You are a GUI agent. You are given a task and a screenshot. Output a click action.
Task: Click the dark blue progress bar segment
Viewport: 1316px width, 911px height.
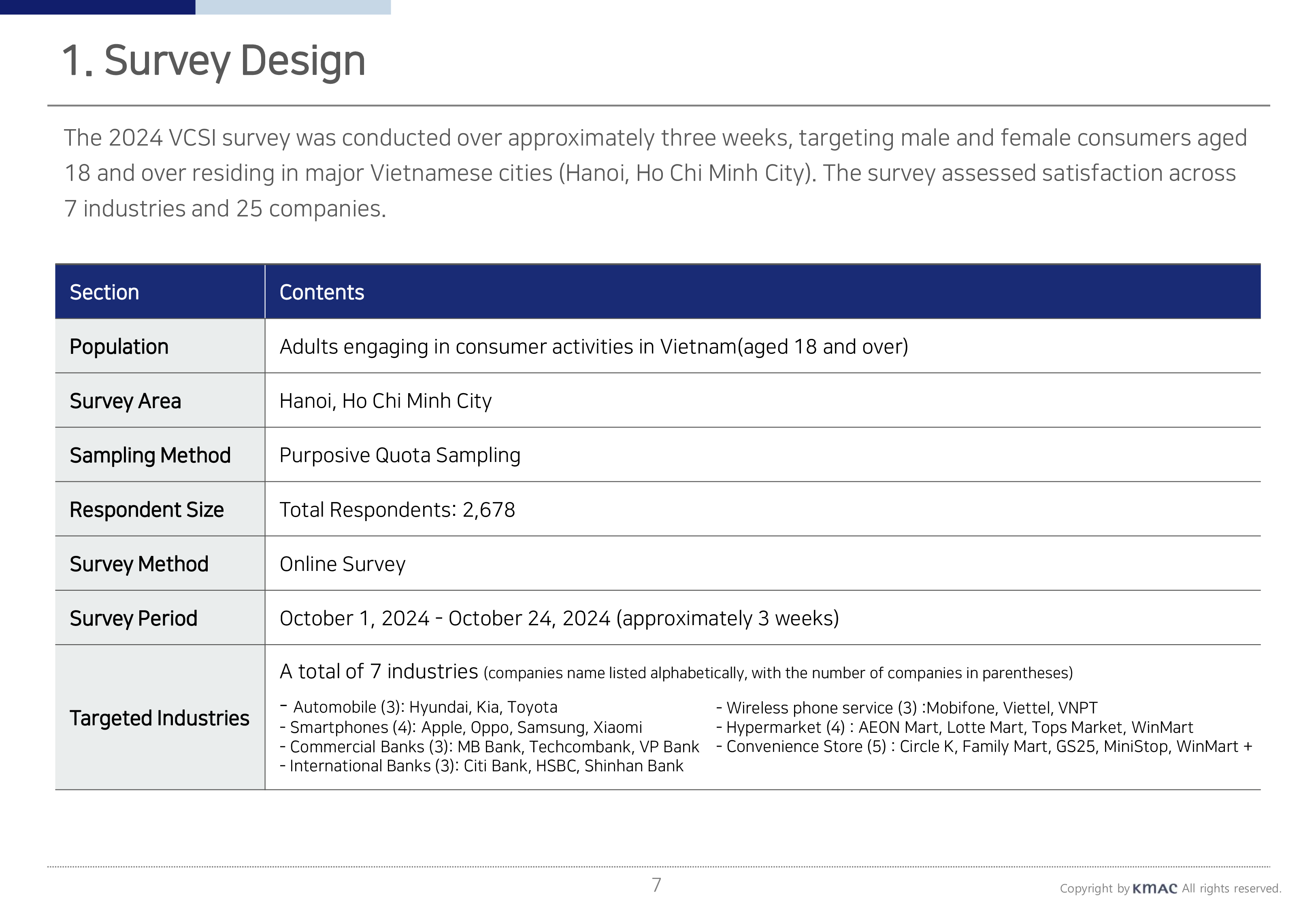tap(97, 7)
